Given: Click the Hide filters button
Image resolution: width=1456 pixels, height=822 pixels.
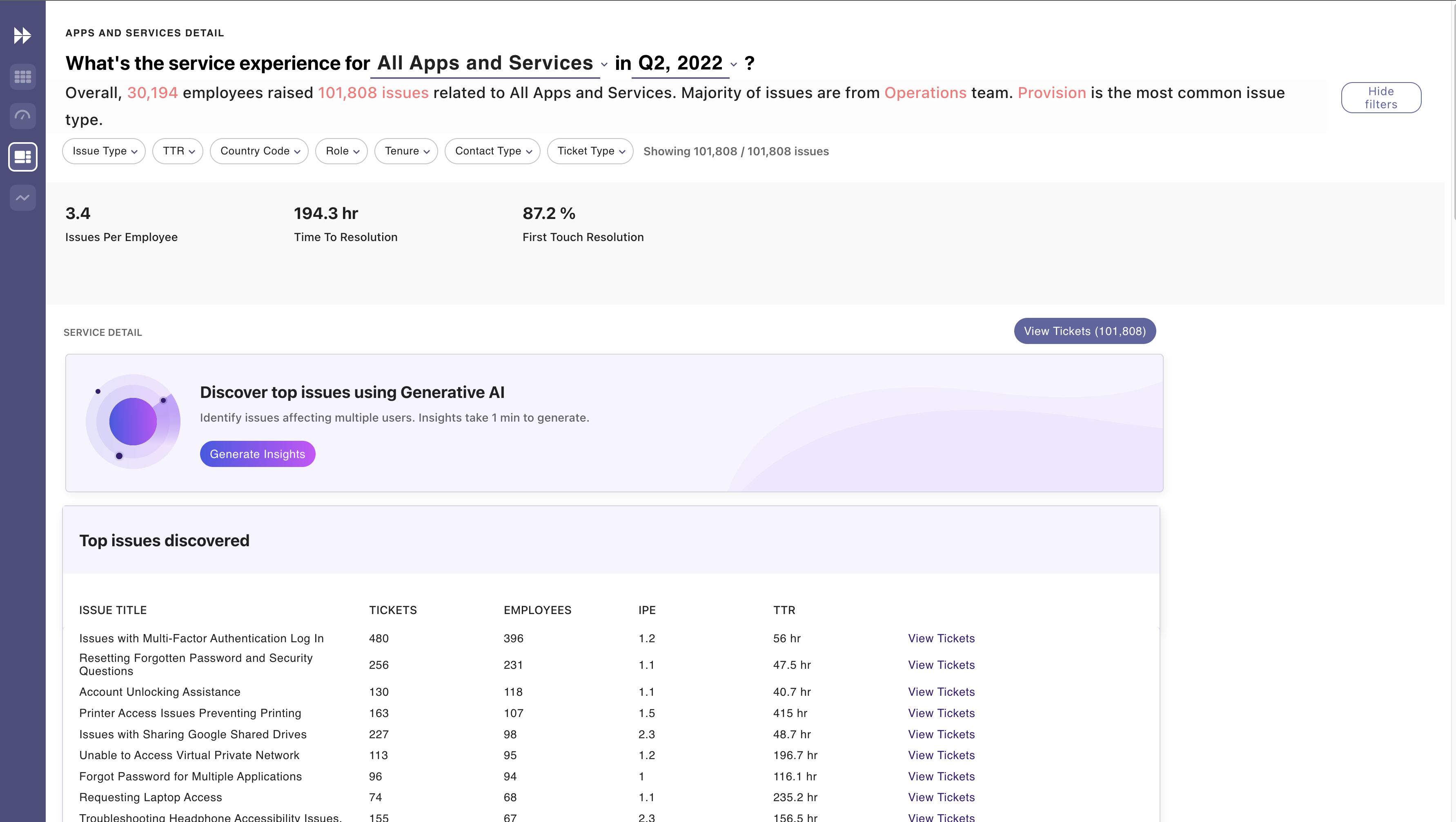Looking at the screenshot, I should tap(1380, 98).
